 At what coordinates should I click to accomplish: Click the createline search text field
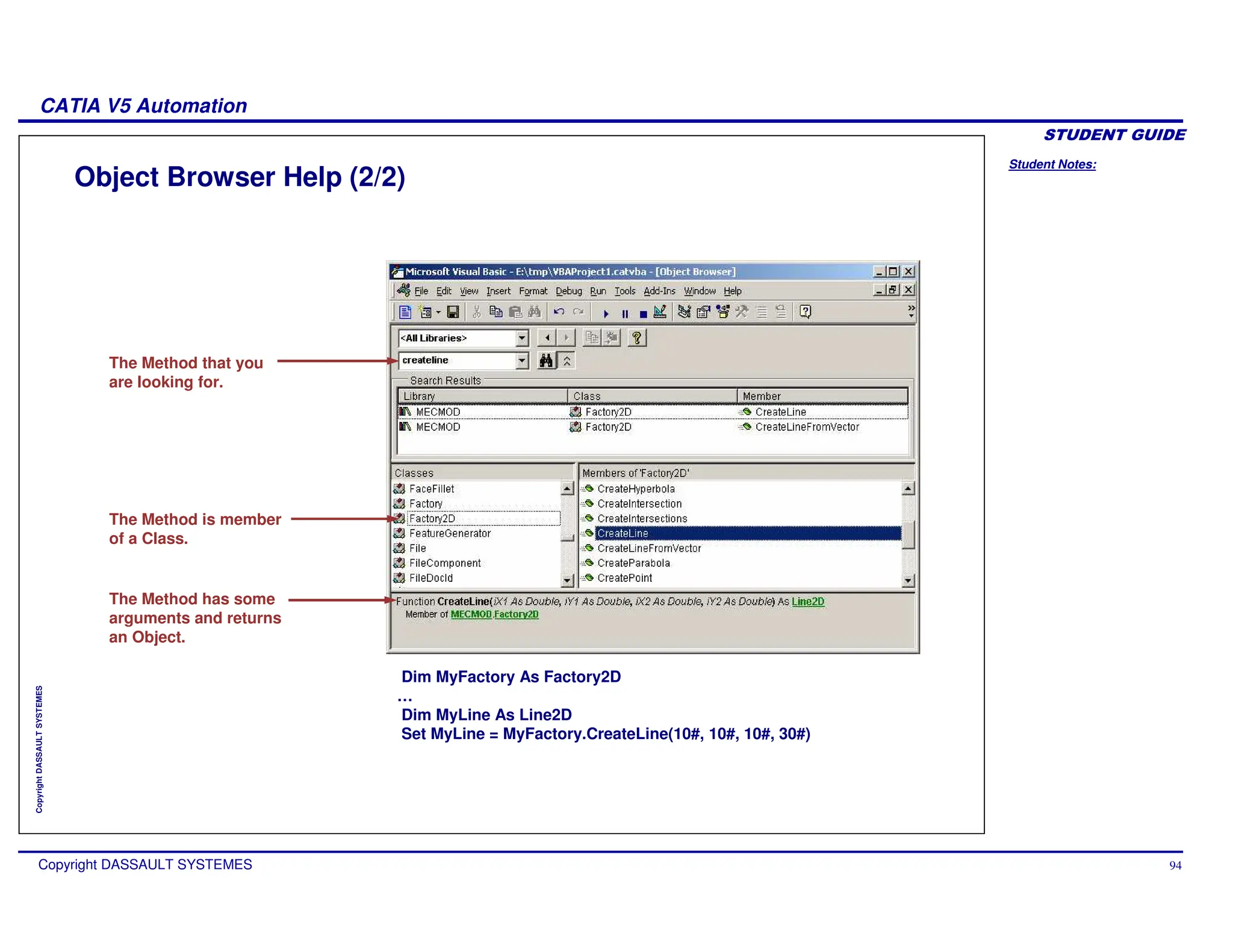click(x=458, y=360)
